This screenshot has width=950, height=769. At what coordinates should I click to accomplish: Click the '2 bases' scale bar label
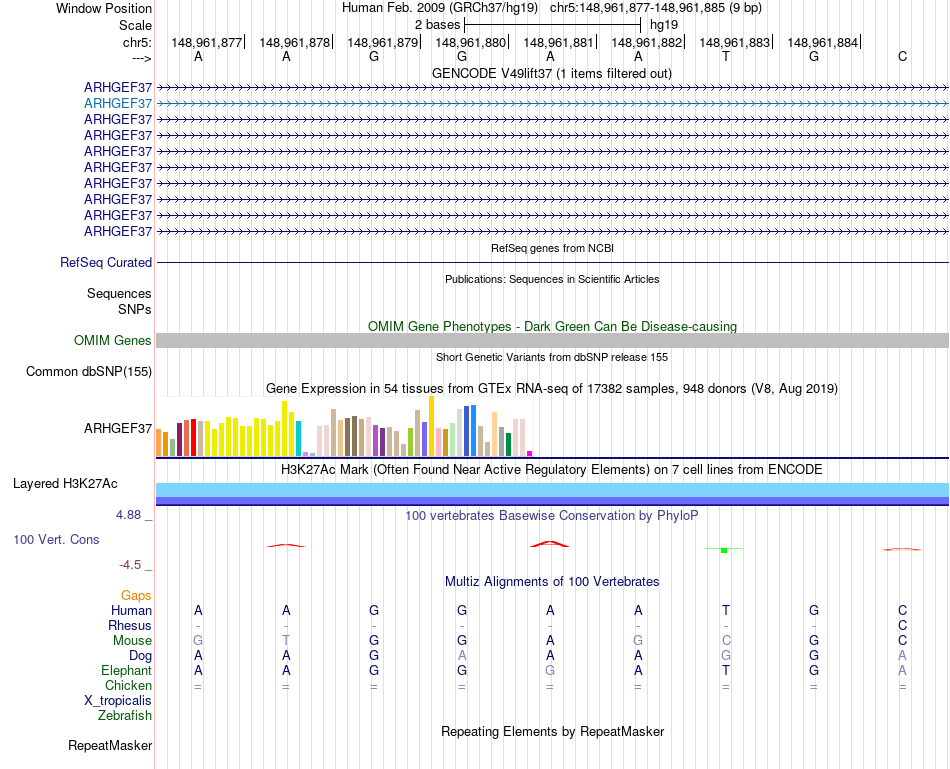[437, 25]
